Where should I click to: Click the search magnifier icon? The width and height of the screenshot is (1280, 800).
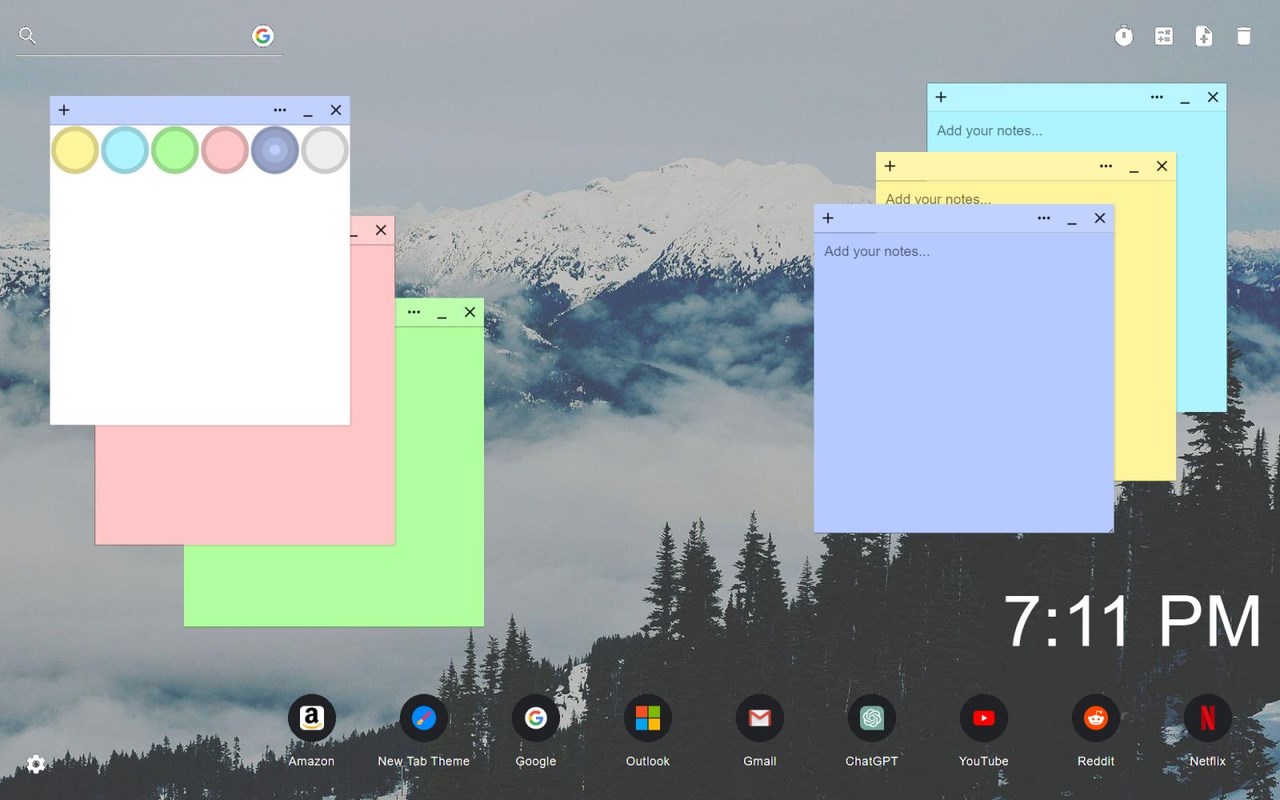[28, 36]
